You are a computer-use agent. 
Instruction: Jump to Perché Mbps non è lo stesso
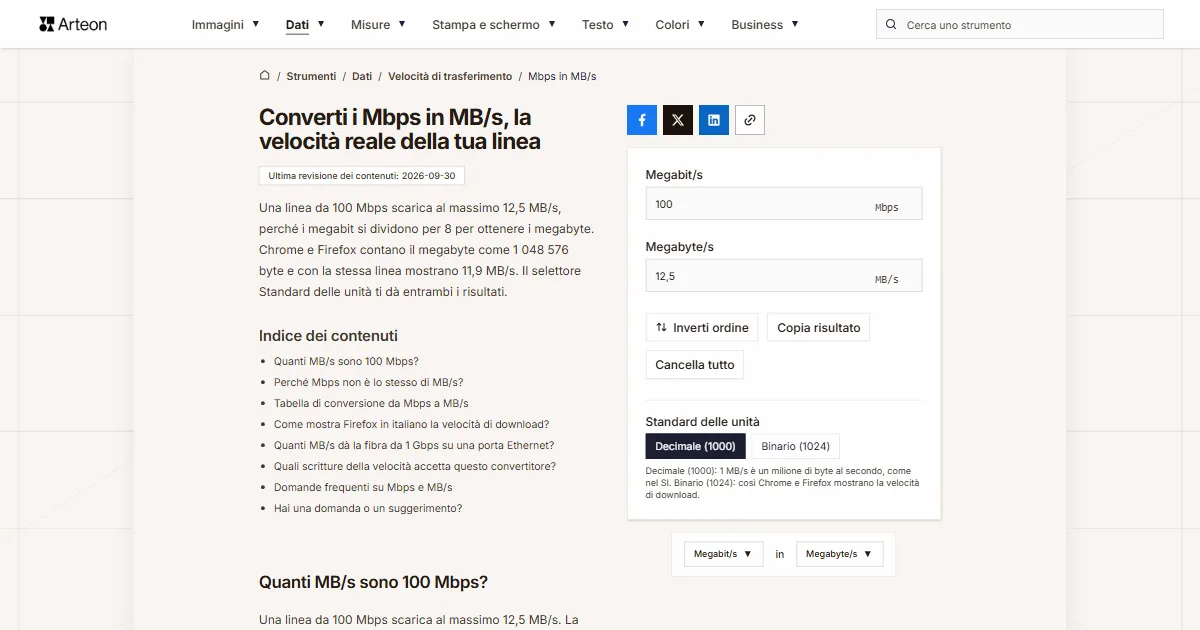coord(369,382)
